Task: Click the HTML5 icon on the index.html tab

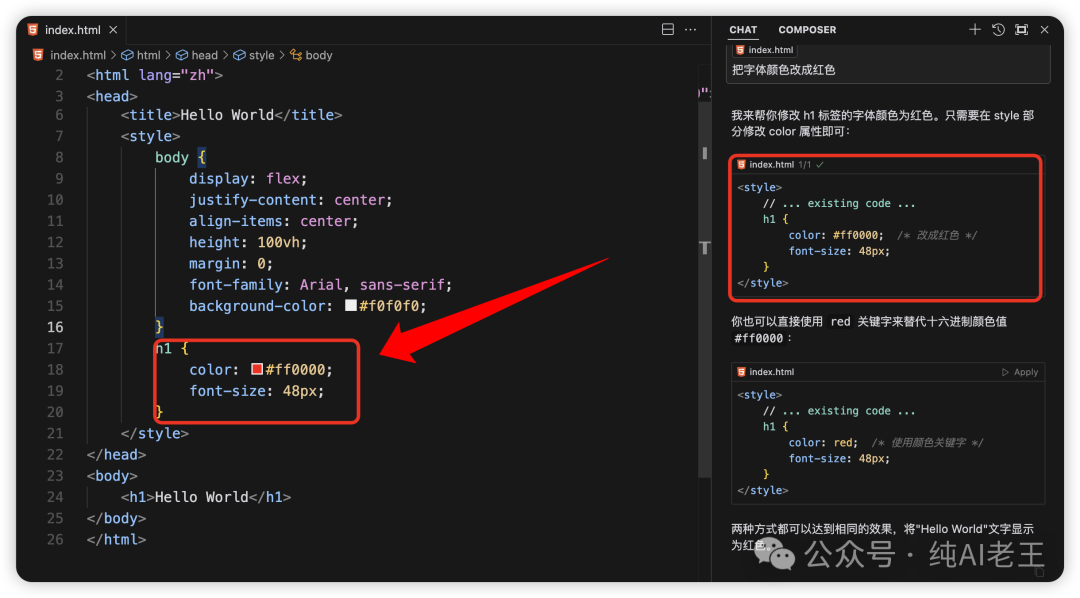Action: [33, 30]
